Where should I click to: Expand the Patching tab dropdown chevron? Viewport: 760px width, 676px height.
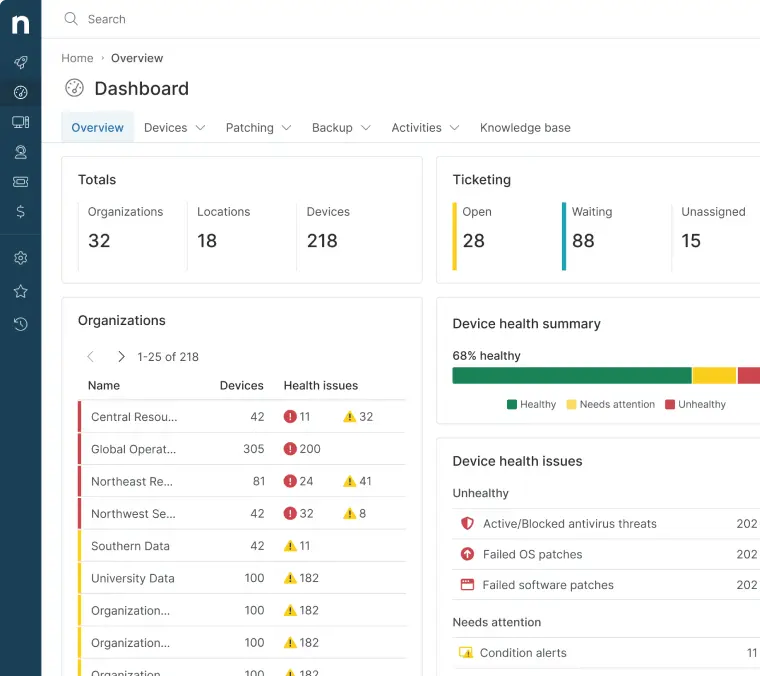(x=286, y=127)
